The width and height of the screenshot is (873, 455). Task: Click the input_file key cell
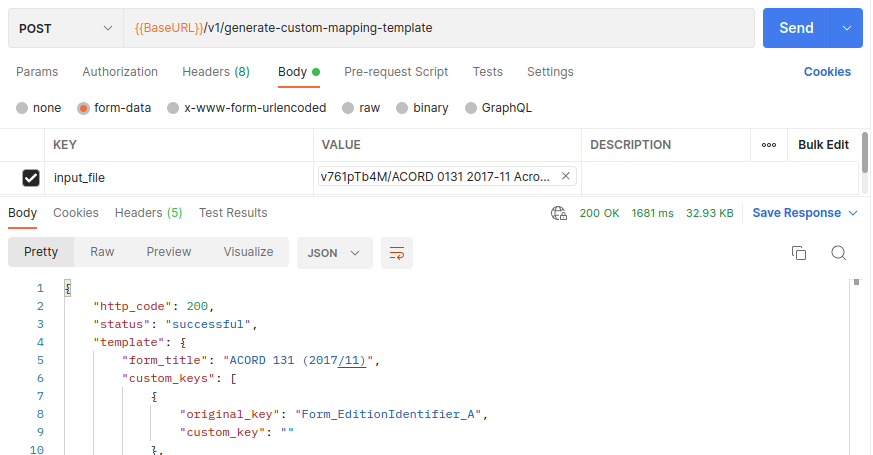tap(179, 178)
